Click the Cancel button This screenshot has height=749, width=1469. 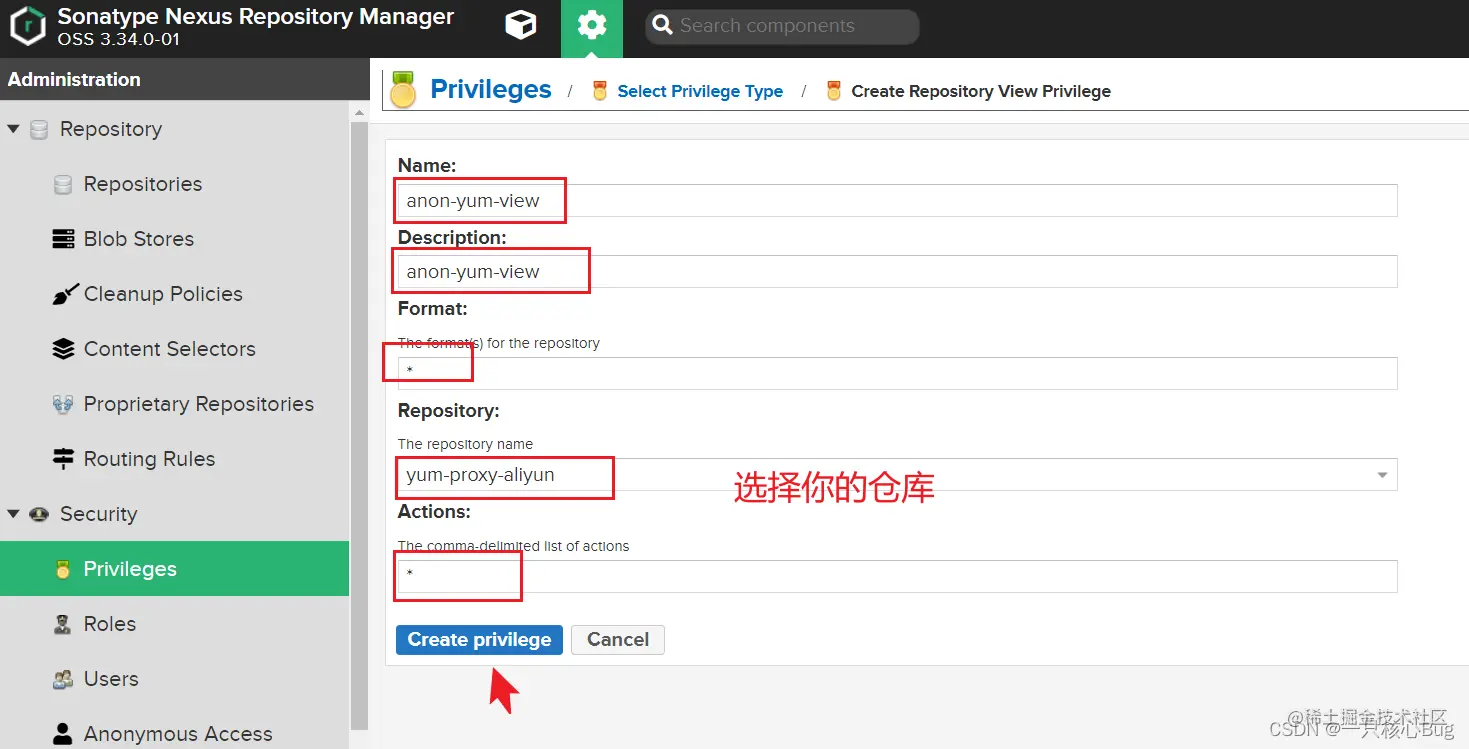618,640
